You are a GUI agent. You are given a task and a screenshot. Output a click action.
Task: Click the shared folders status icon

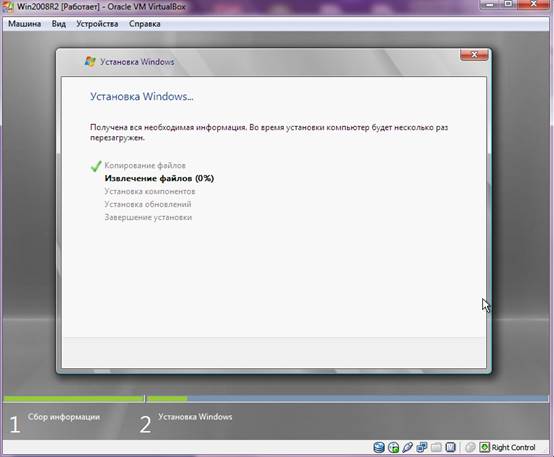click(x=436, y=447)
